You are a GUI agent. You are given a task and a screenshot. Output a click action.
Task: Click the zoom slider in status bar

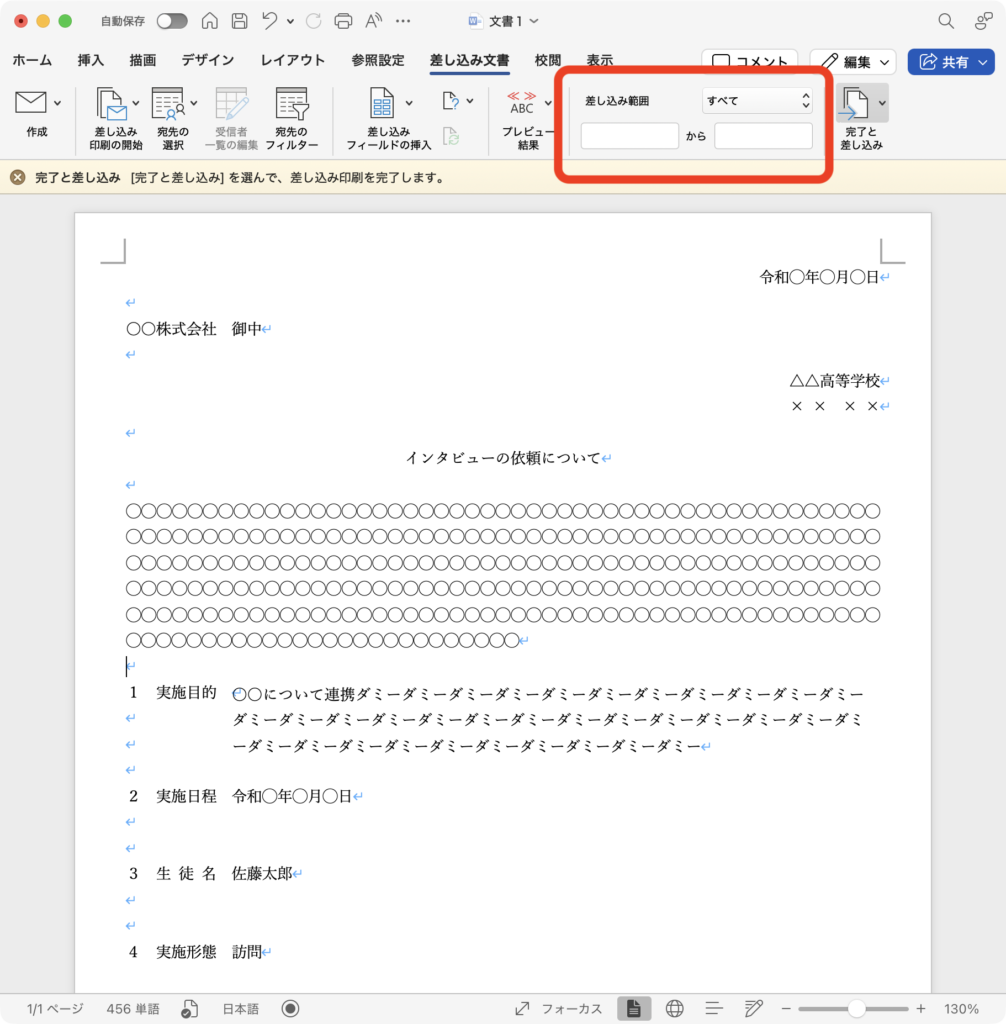tap(856, 1008)
